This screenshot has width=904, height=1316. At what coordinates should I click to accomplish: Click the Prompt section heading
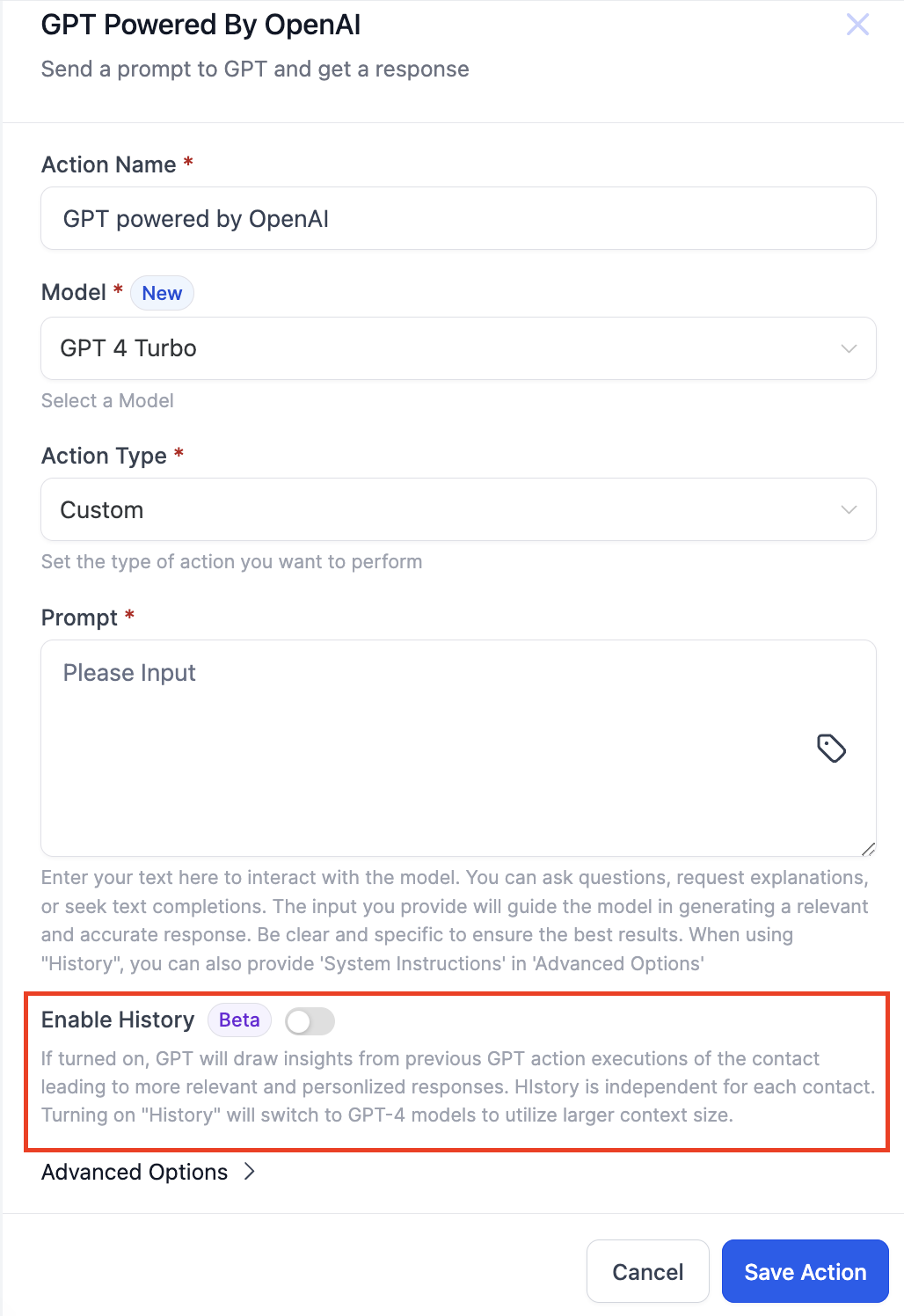click(78, 618)
